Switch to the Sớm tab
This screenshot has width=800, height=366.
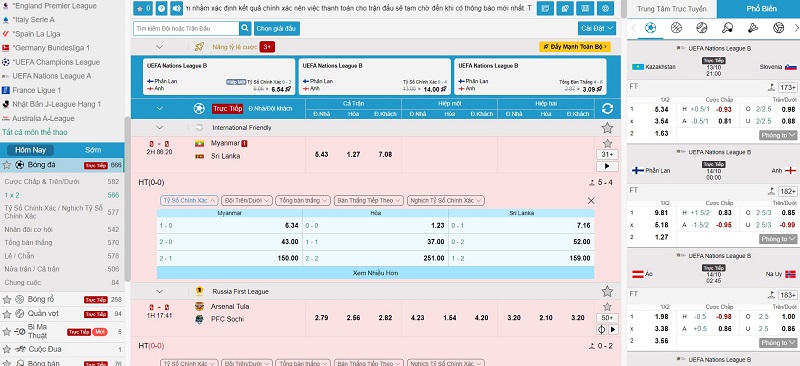93,150
